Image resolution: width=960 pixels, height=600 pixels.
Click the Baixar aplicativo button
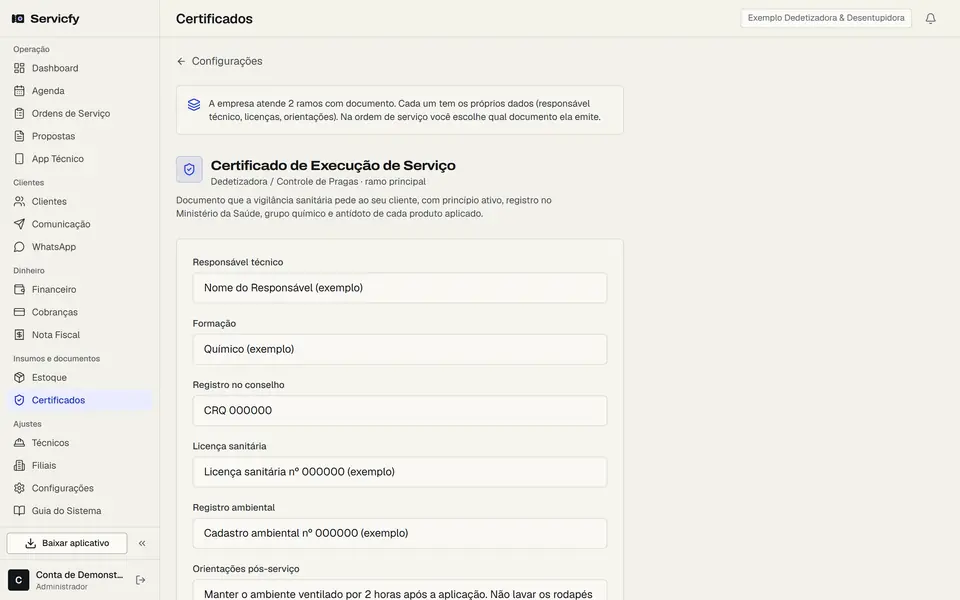[x=67, y=543]
